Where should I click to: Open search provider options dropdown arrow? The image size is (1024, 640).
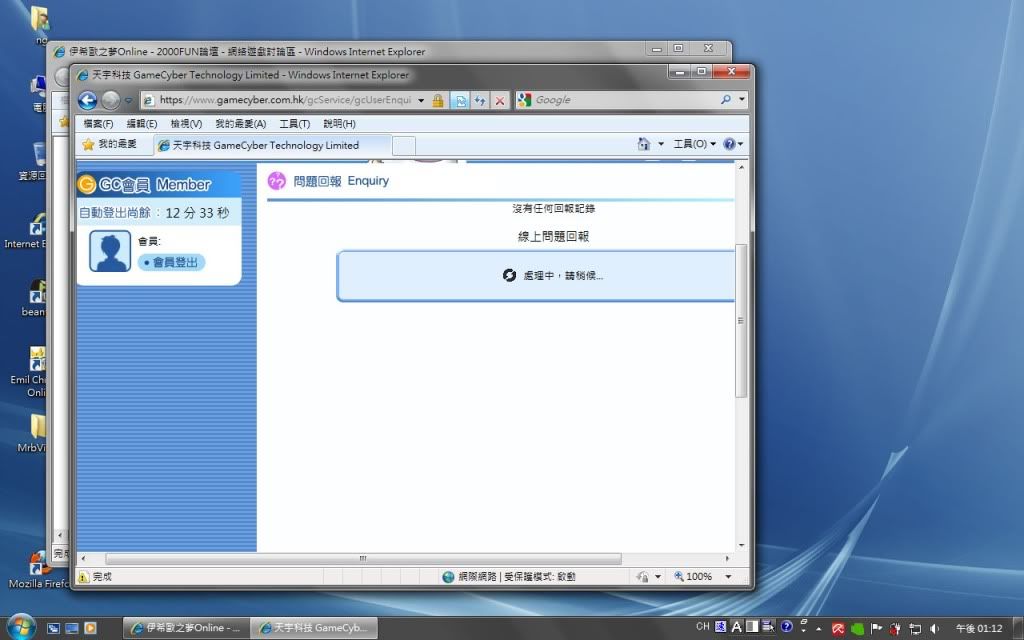[742, 100]
